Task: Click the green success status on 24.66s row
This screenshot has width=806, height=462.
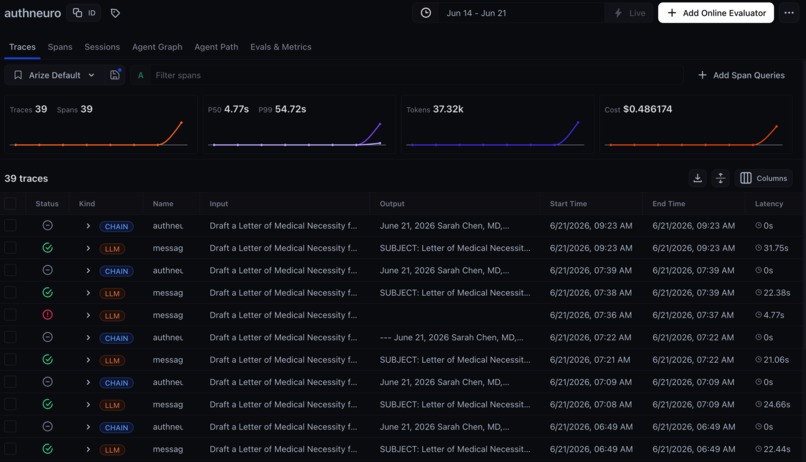Action: coord(47,404)
